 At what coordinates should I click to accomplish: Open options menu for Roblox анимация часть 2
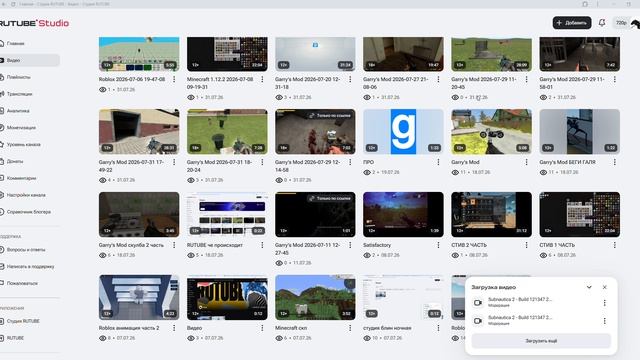click(x=174, y=328)
